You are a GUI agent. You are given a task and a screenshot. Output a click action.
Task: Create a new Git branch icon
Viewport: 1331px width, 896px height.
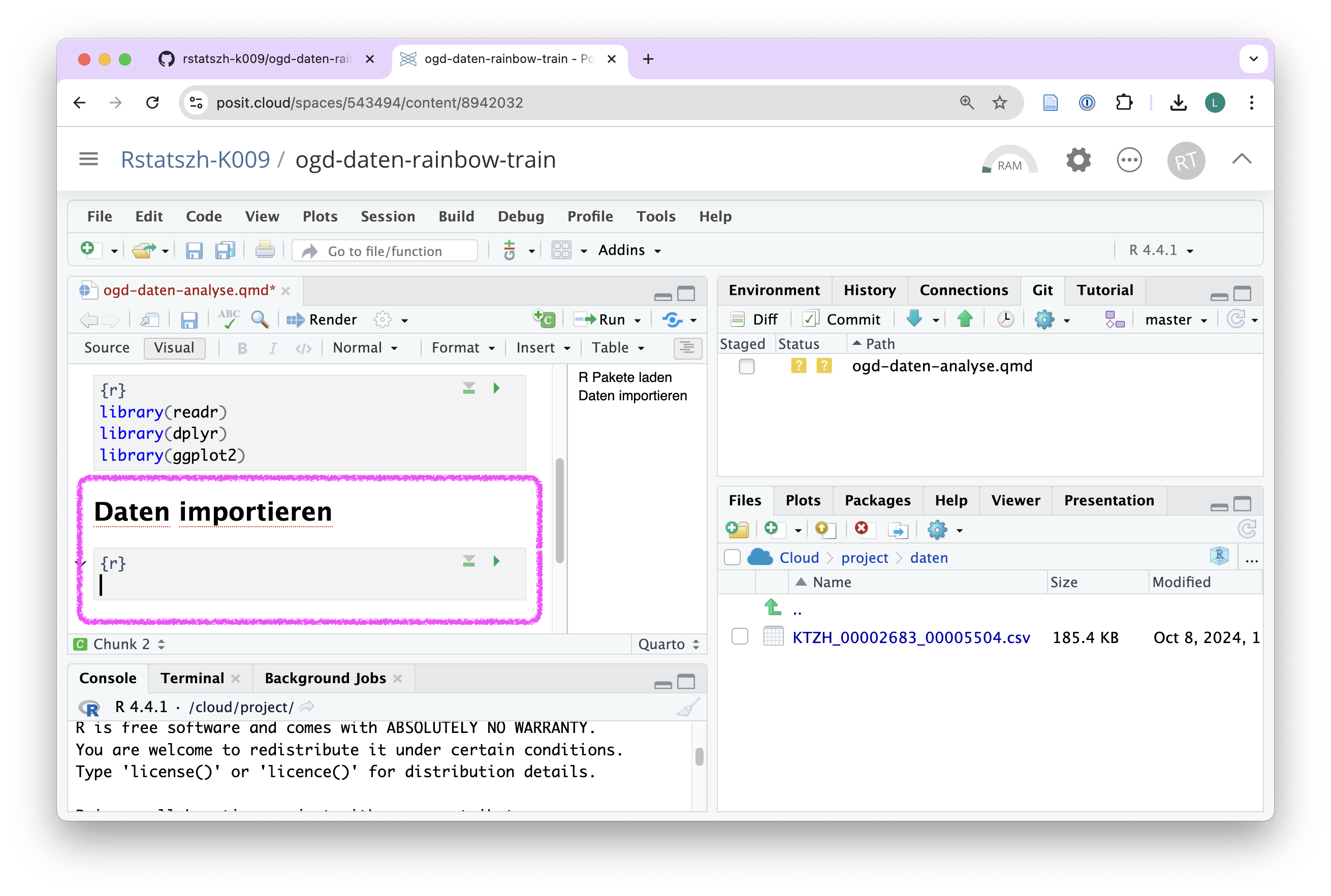coord(1115,319)
